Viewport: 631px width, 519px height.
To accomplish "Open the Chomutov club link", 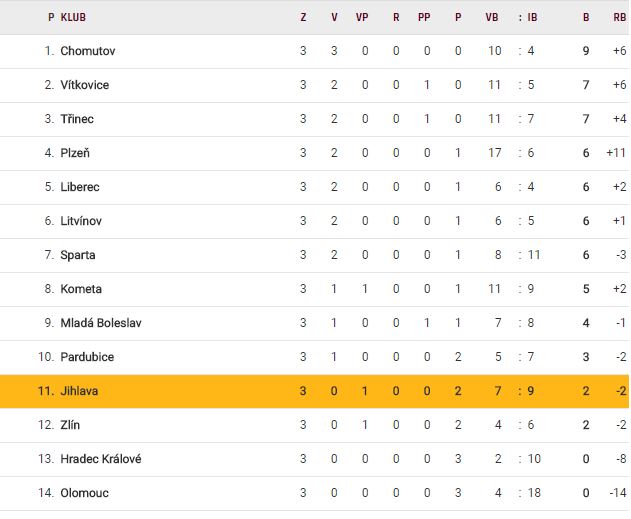I will 88,51.
